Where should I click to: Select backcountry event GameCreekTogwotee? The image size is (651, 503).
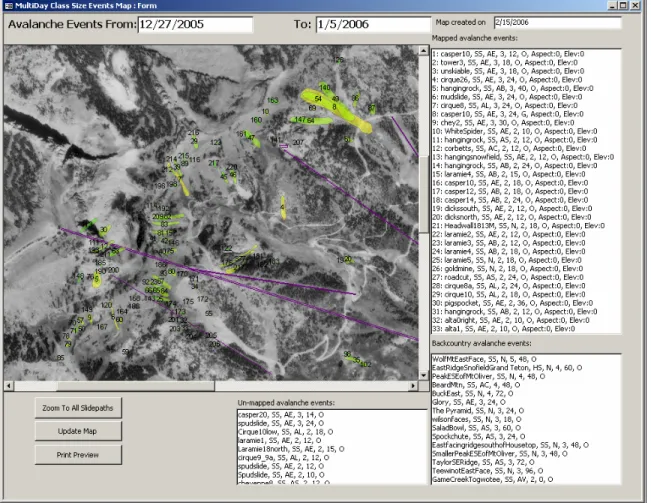(x=493, y=479)
